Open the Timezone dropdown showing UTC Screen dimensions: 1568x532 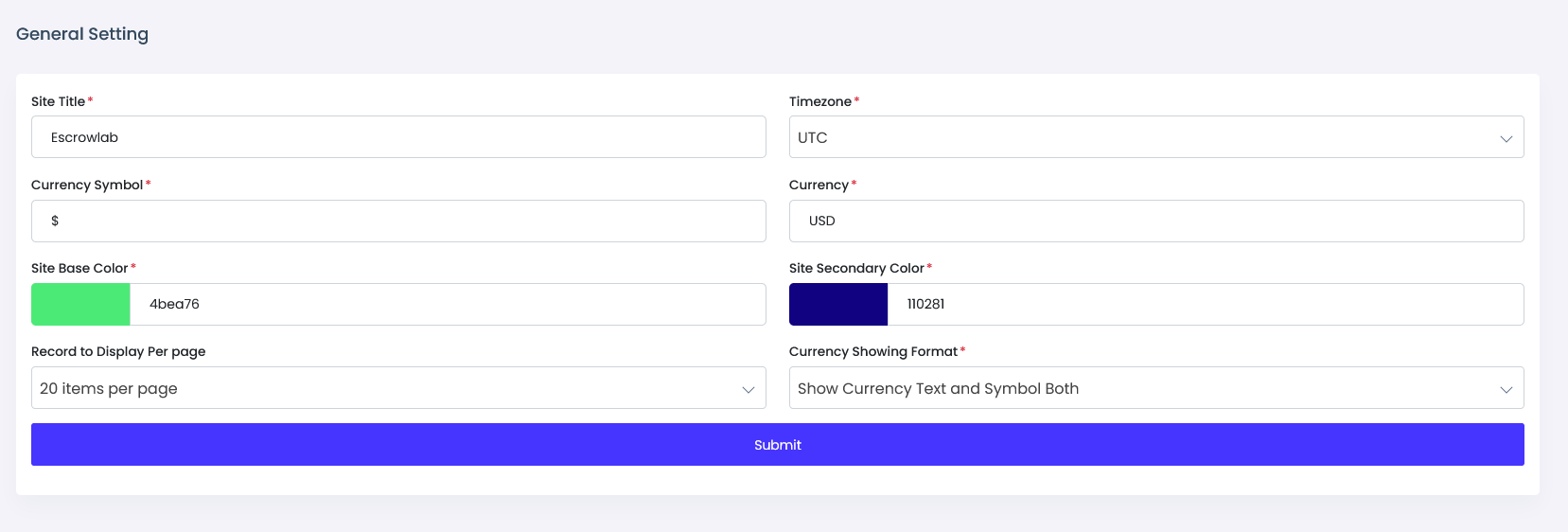(x=1155, y=137)
